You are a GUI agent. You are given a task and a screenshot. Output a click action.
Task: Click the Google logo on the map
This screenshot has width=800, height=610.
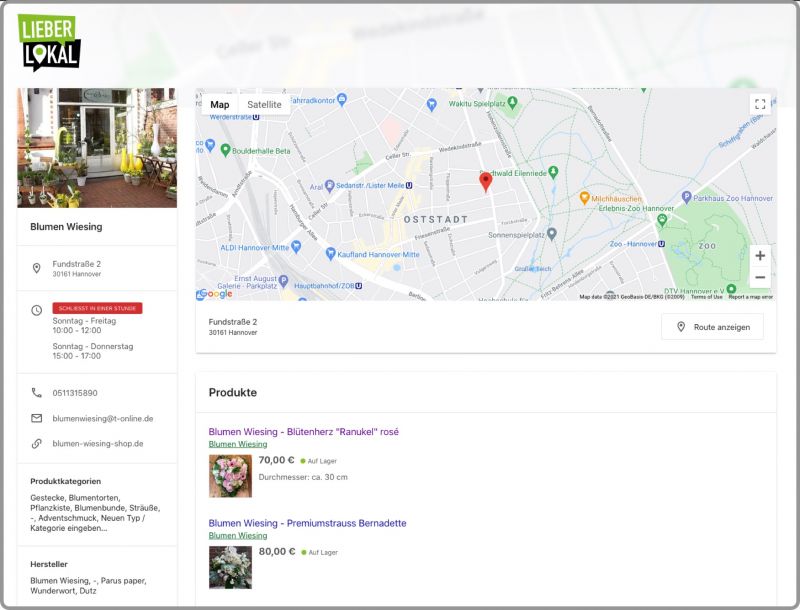[x=215, y=294]
